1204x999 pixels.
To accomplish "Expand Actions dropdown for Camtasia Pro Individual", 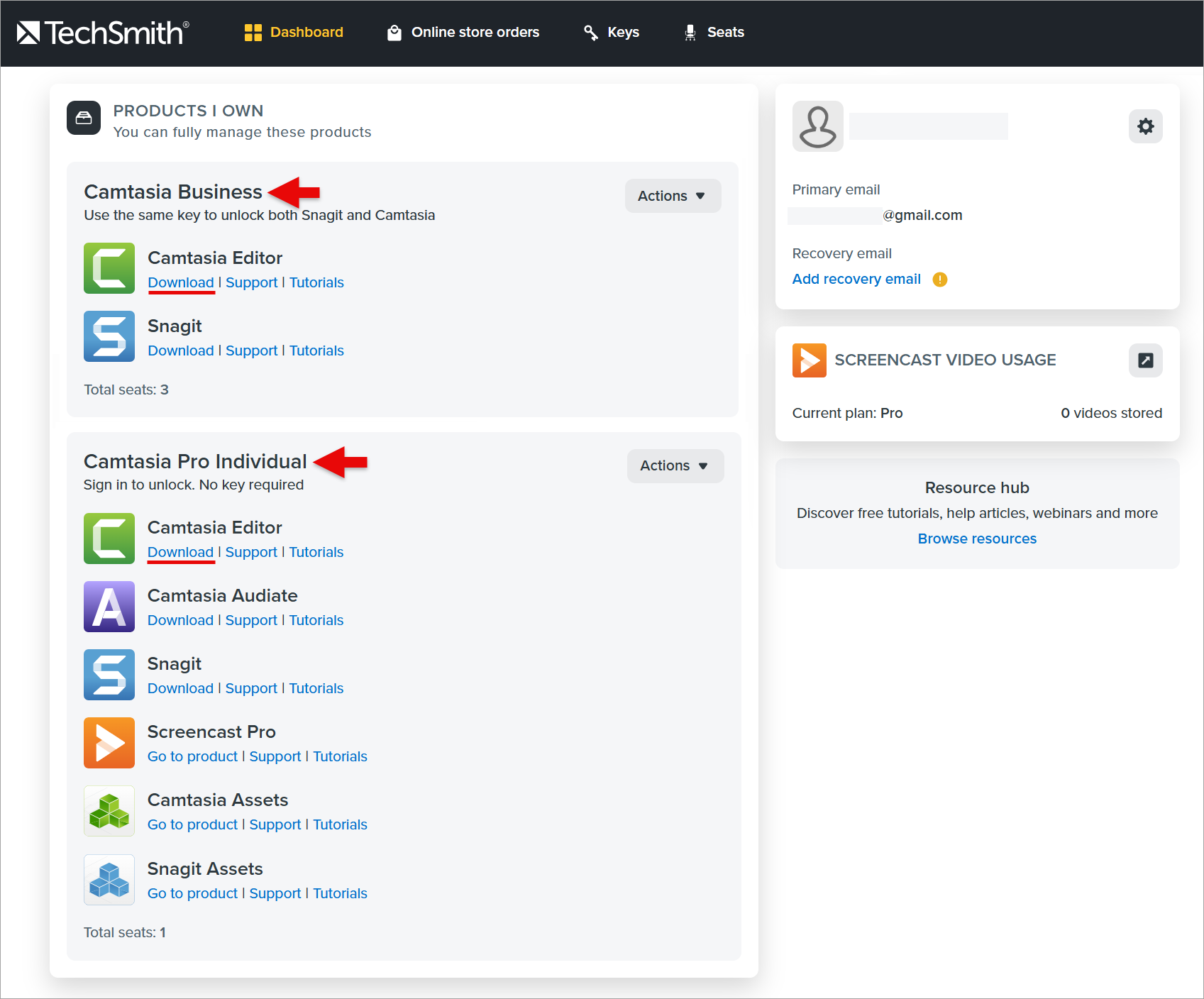I will tap(675, 466).
